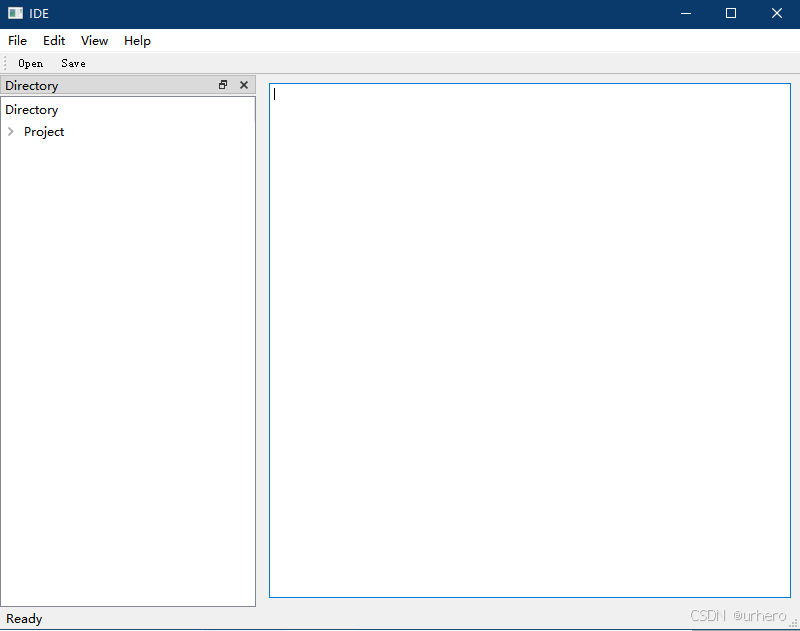The height and width of the screenshot is (631, 800).
Task: Click the window resize grip
Action: 793,623
